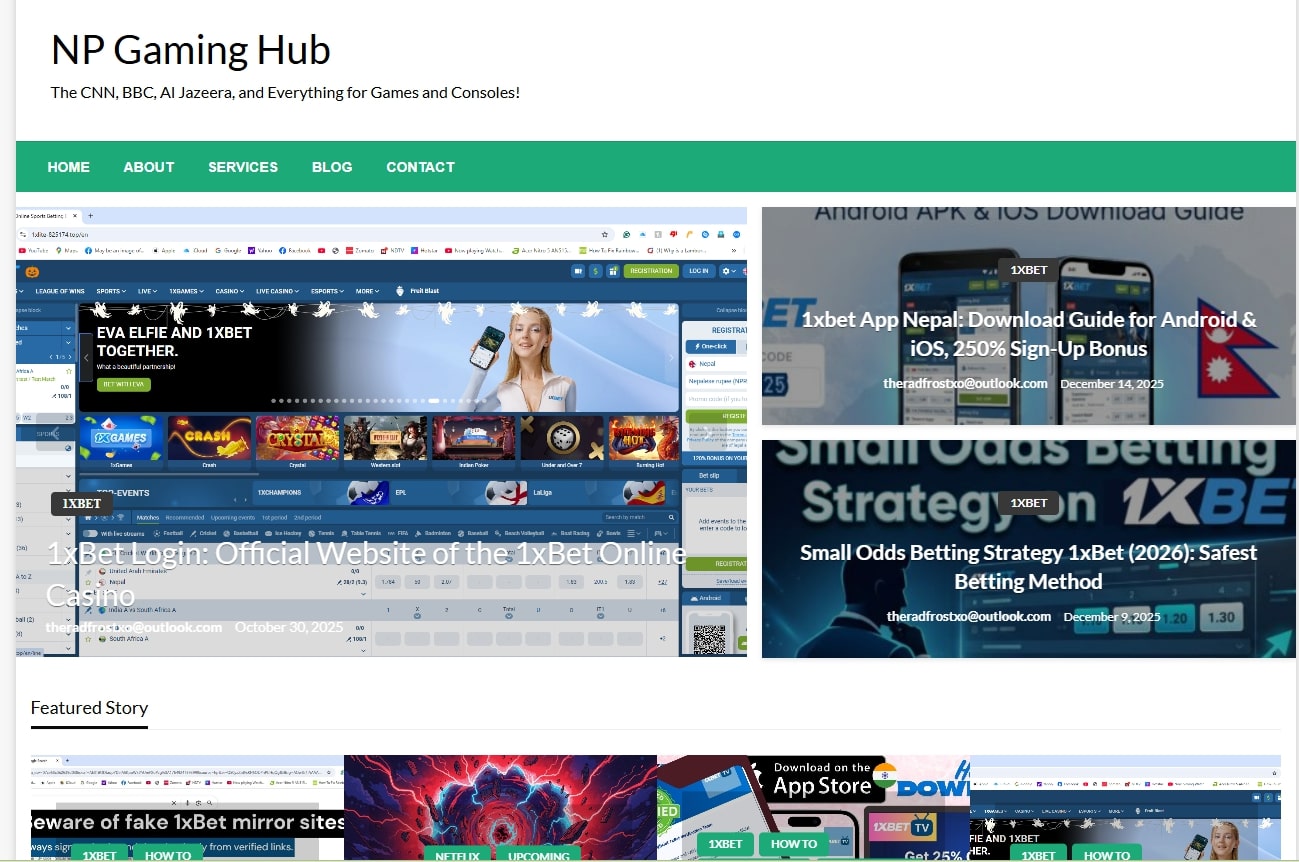Switch to the Matches tab
The image size is (1299, 862).
pos(147,516)
